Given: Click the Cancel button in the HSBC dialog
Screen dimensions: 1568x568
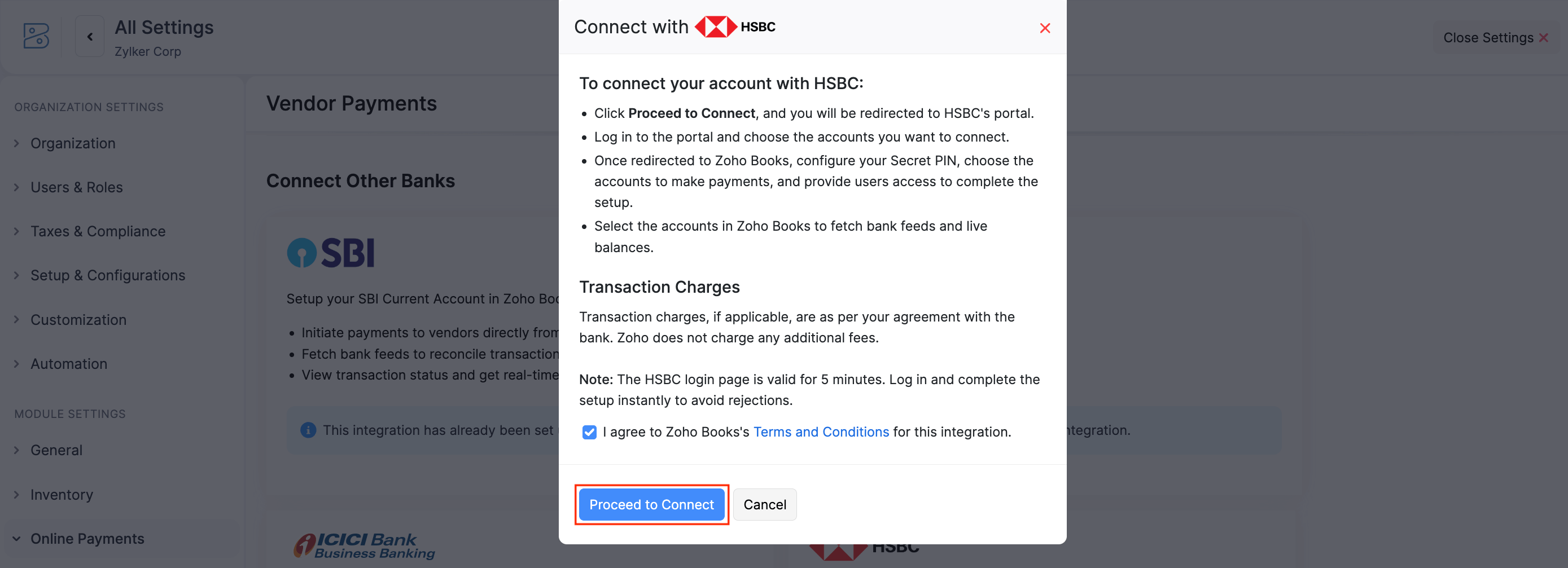Looking at the screenshot, I should click(x=764, y=504).
